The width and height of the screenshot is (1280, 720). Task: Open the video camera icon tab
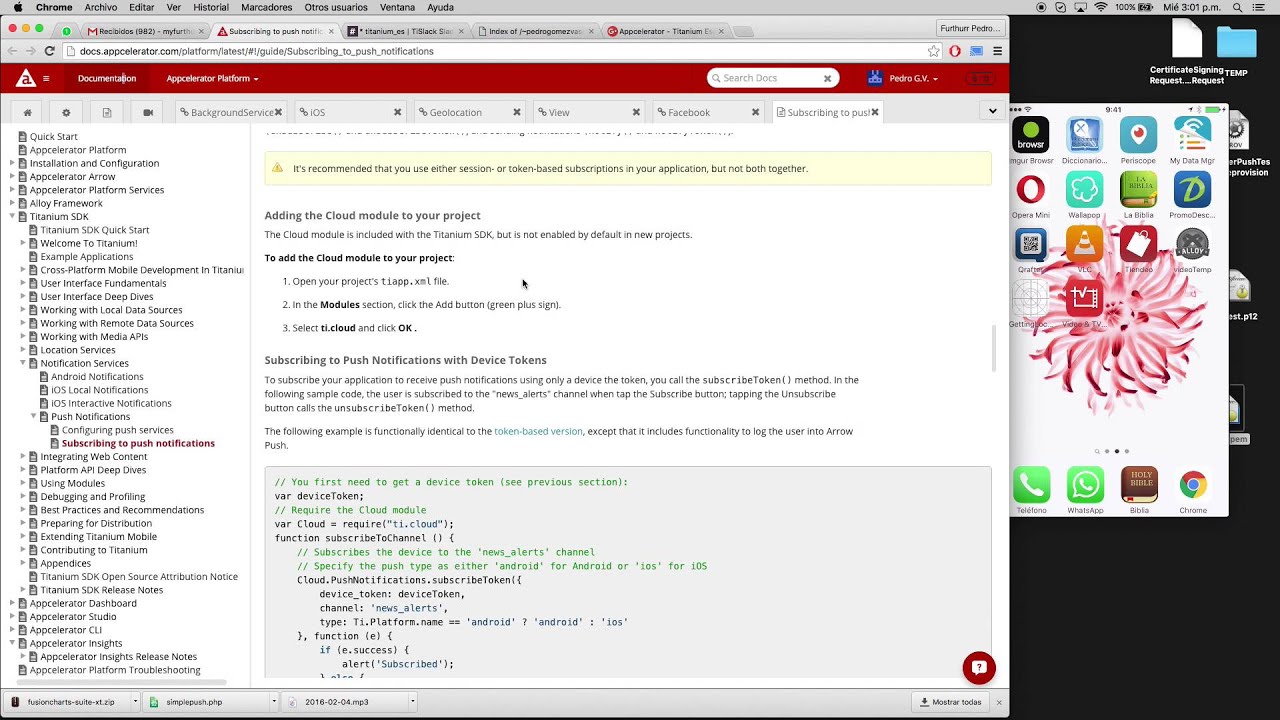[x=148, y=112]
